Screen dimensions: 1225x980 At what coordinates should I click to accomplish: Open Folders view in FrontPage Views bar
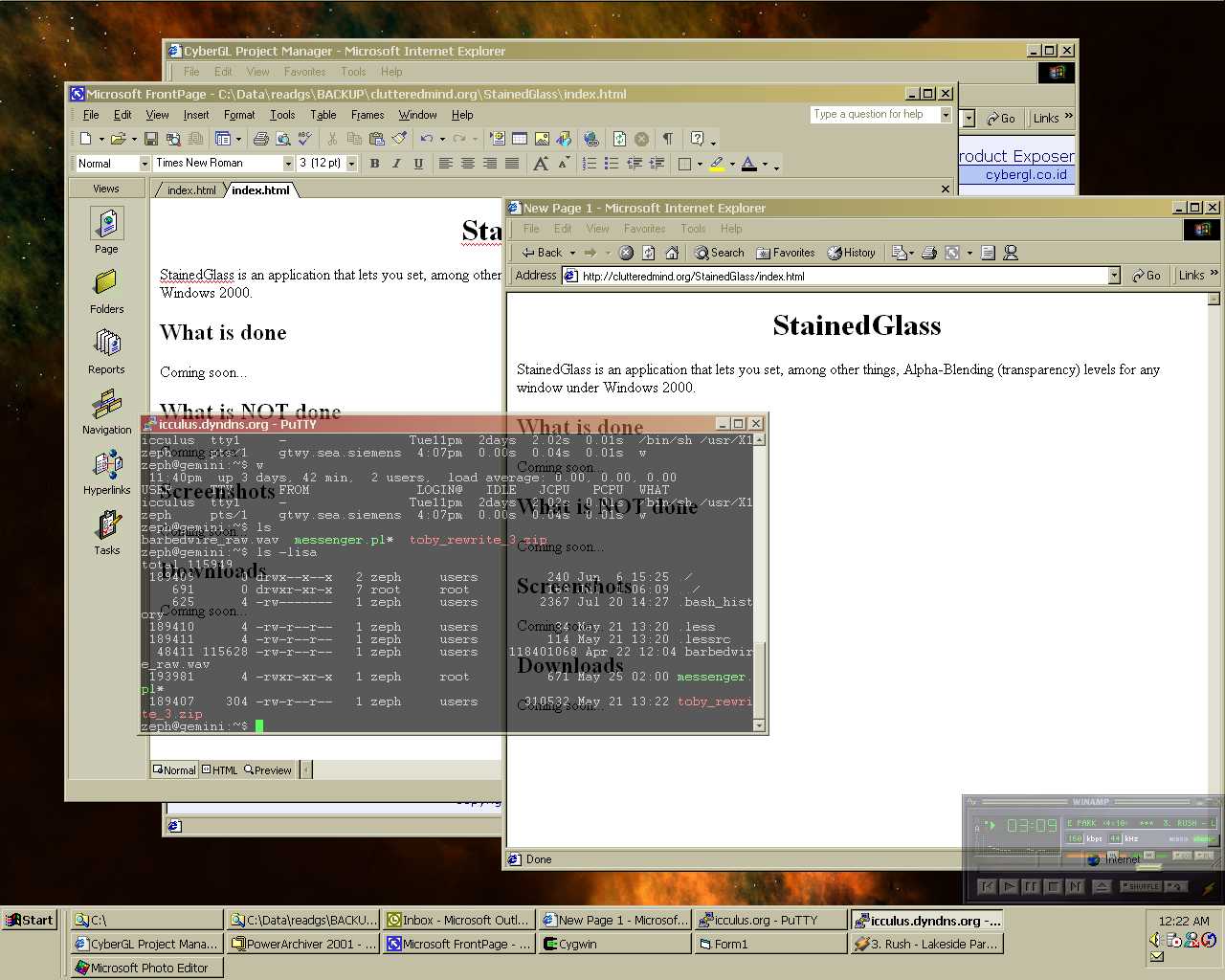point(106,291)
